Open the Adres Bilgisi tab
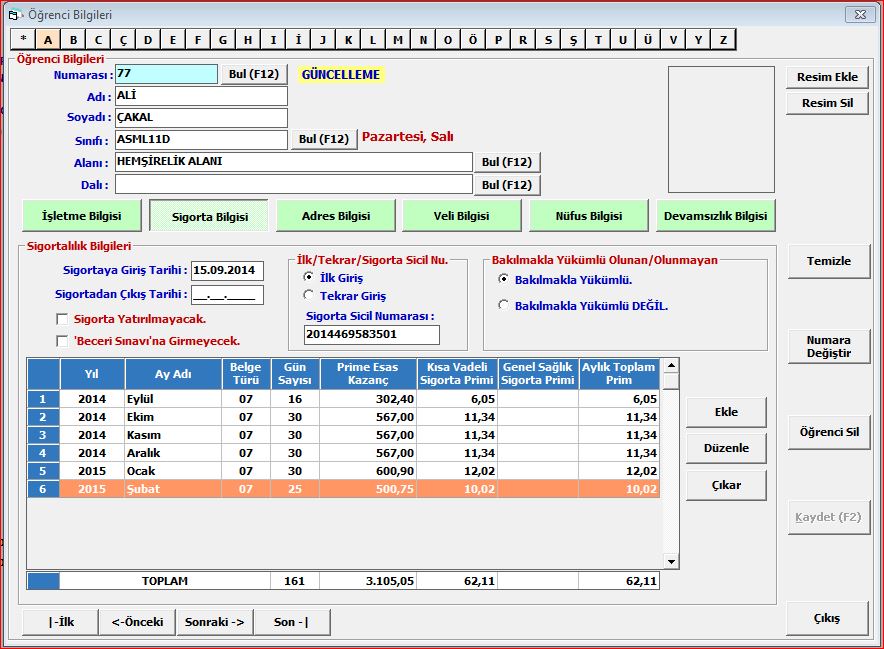 tap(335, 216)
